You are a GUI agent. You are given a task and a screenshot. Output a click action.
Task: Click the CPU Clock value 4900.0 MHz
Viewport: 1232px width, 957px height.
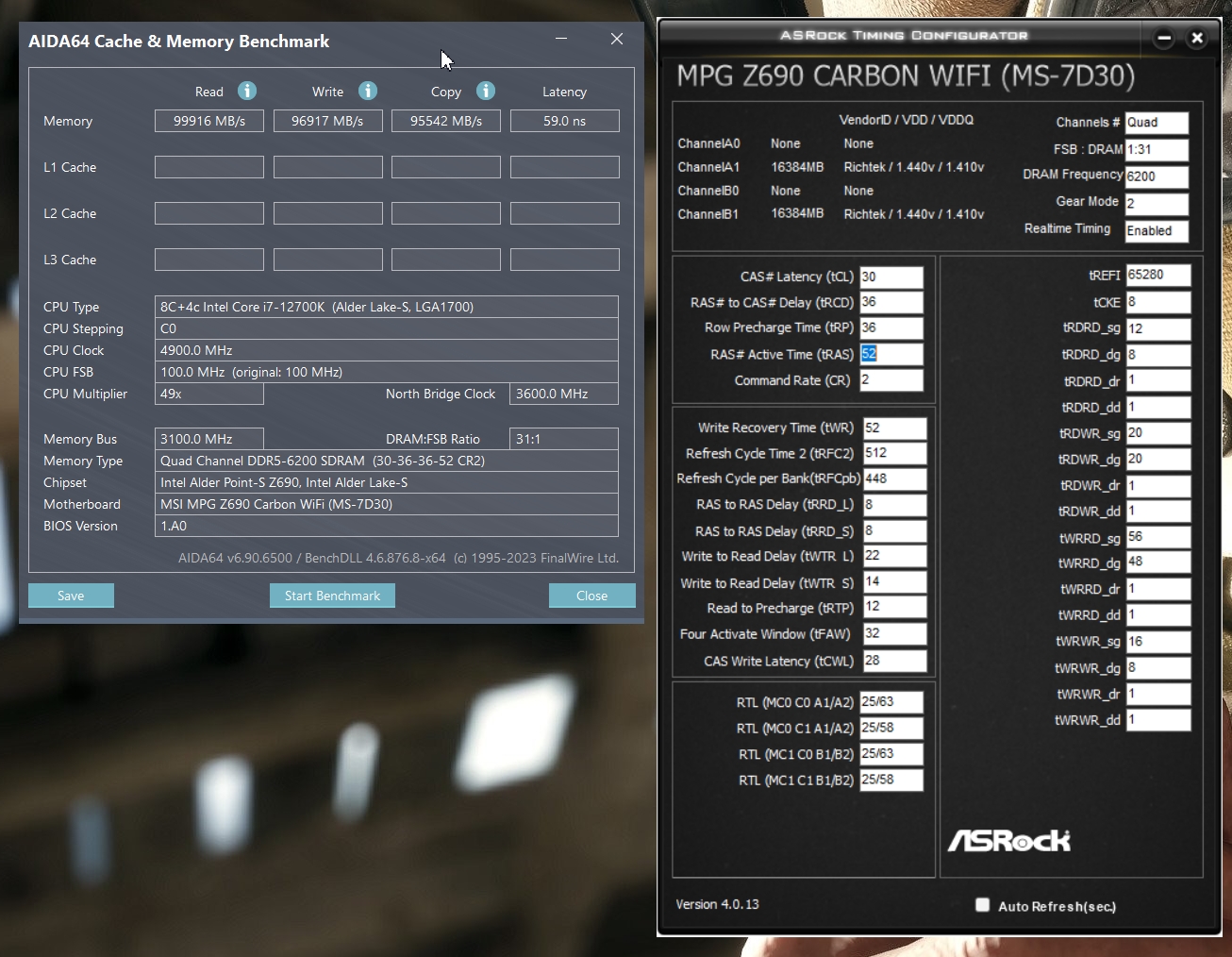[x=387, y=350]
